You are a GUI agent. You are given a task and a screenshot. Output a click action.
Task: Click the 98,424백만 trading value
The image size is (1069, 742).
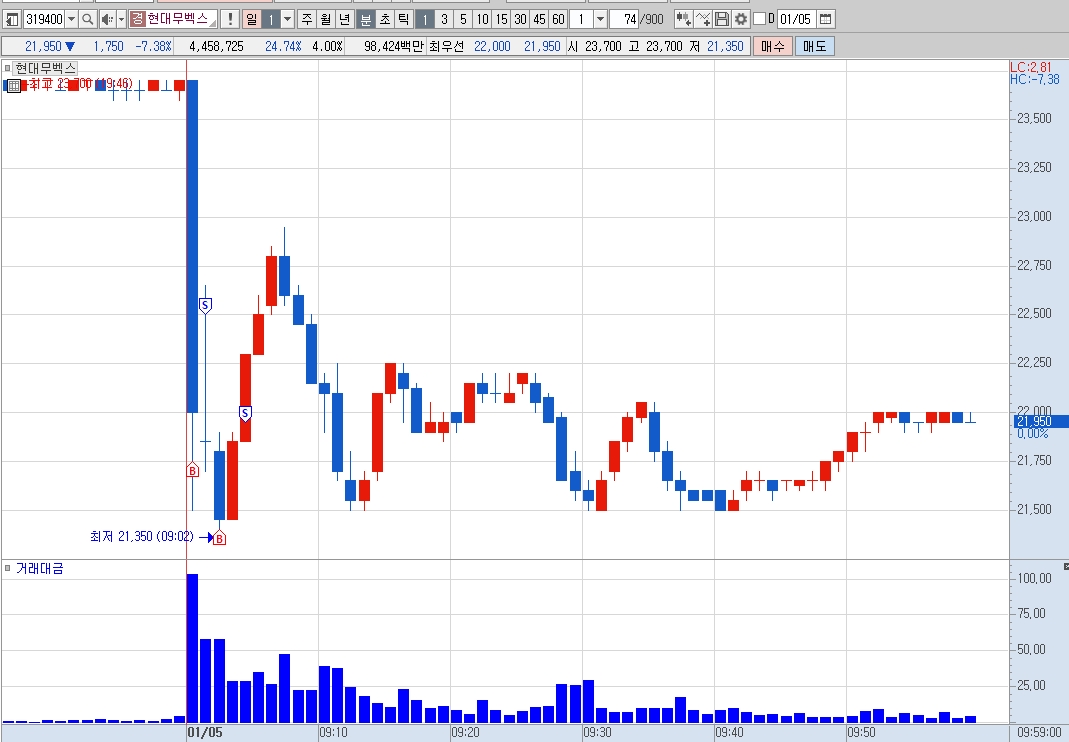tap(393, 46)
